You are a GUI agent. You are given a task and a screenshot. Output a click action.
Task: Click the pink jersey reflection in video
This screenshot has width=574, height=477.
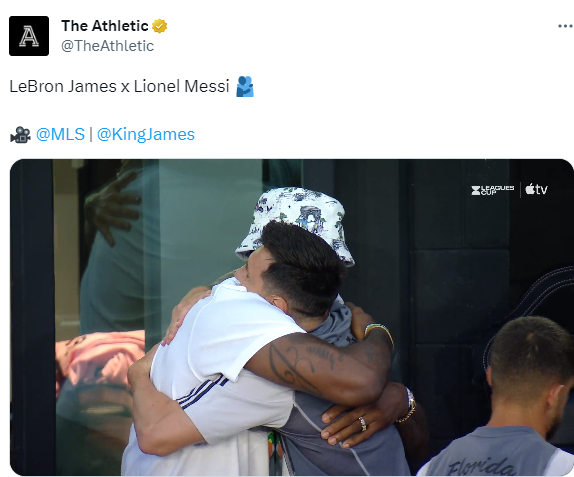pyautogui.click(x=99, y=357)
